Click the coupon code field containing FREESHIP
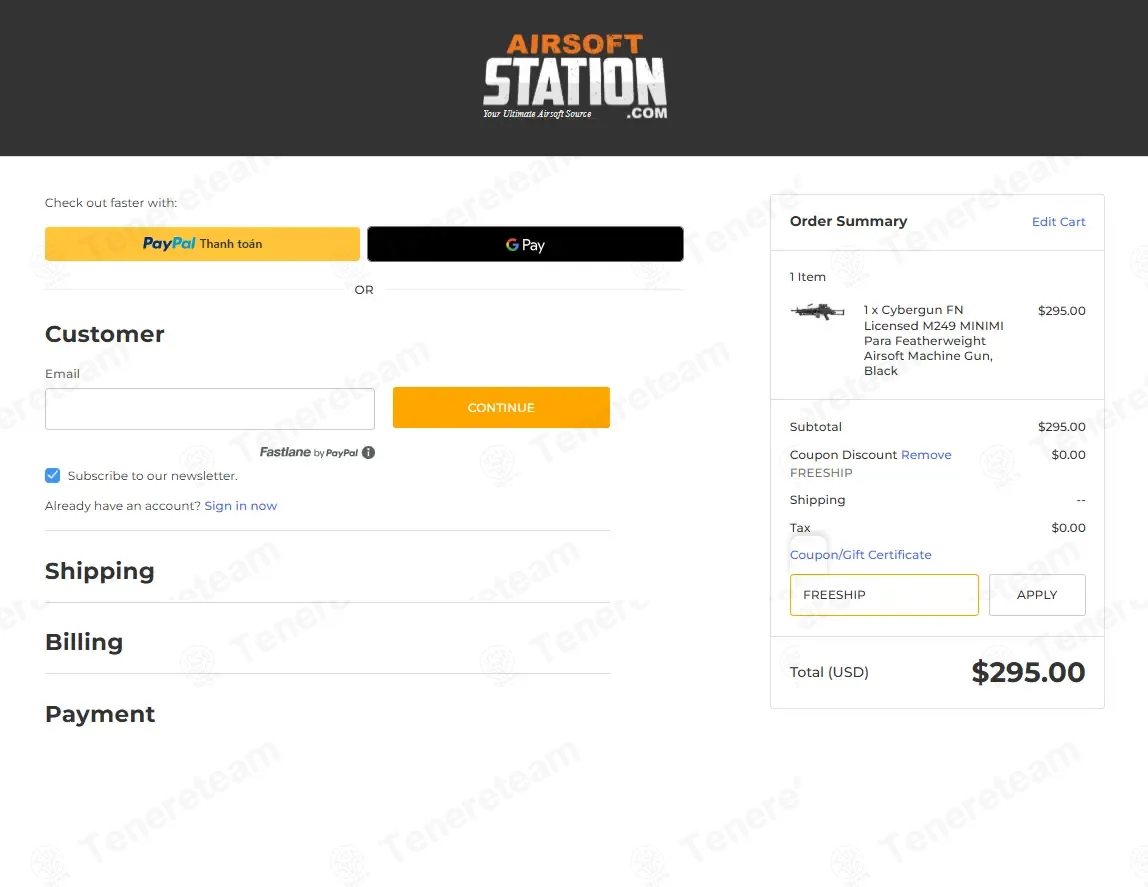Screen dimensions: 1148x887 tap(884, 595)
